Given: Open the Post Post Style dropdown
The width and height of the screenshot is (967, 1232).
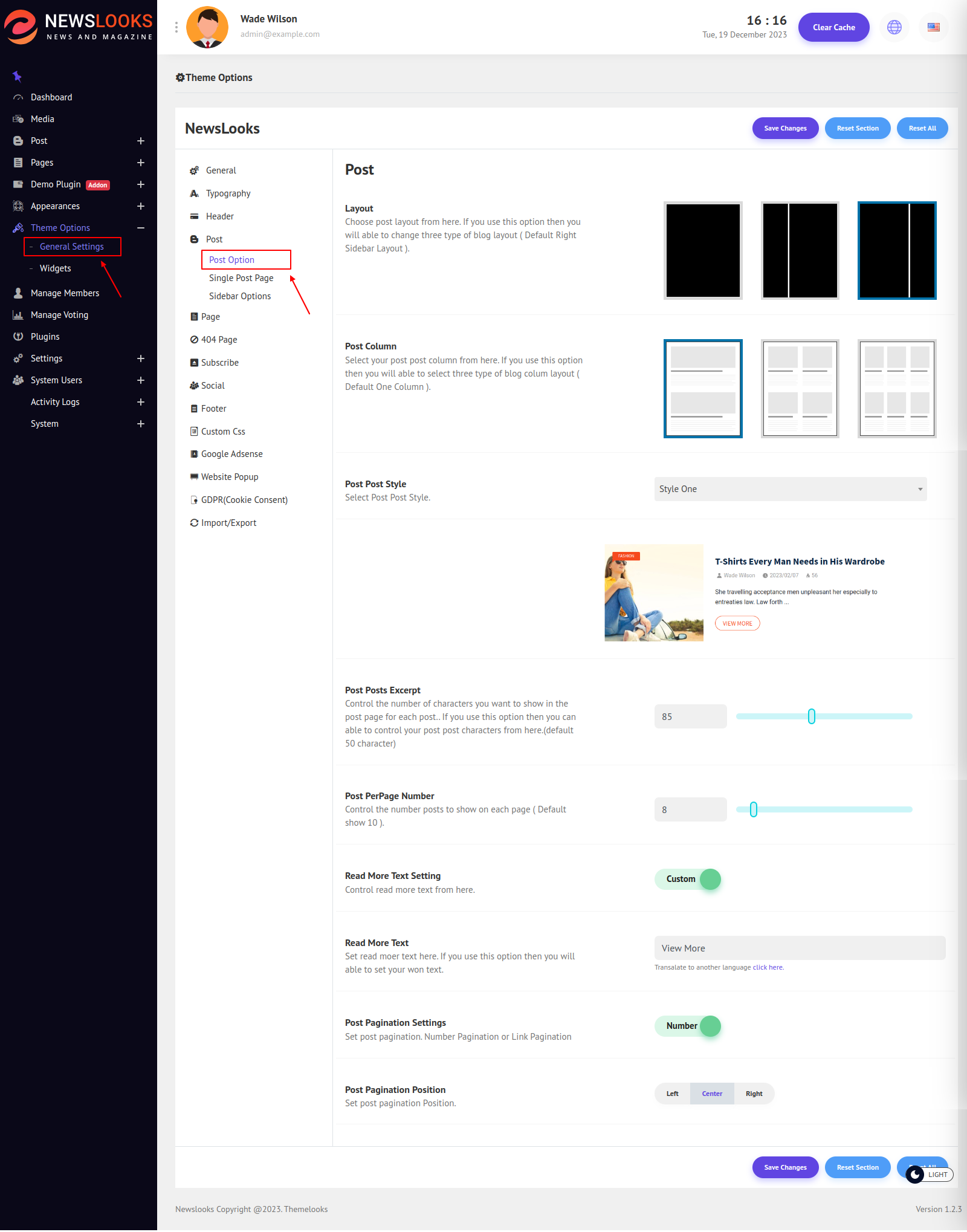Looking at the screenshot, I should (x=790, y=489).
